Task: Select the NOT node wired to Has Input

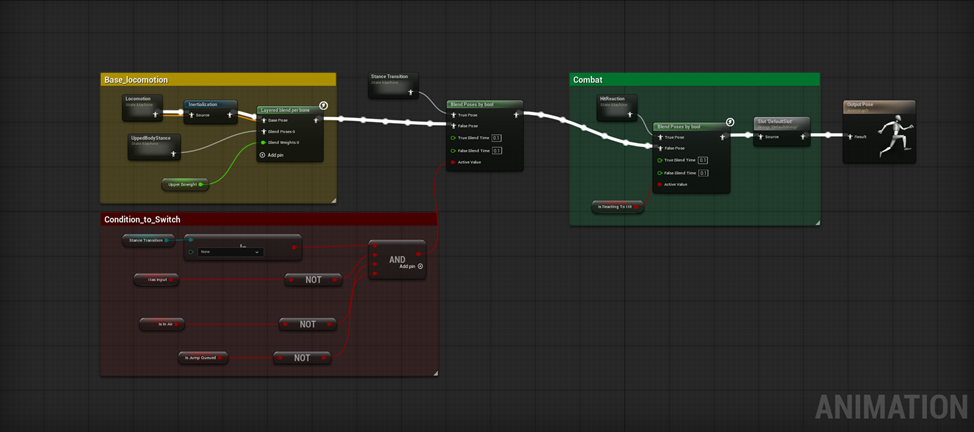Action: tap(314, 280)
